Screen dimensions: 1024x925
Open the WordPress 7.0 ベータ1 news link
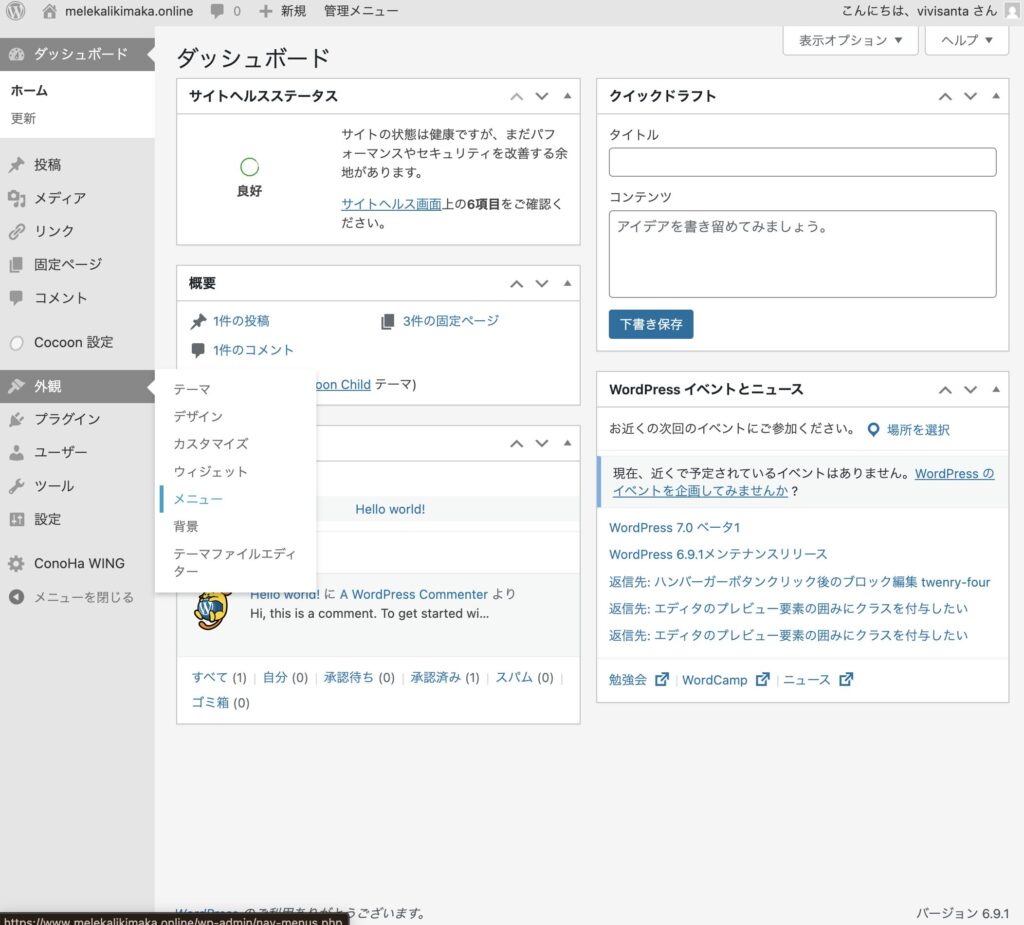pos(674,527)
